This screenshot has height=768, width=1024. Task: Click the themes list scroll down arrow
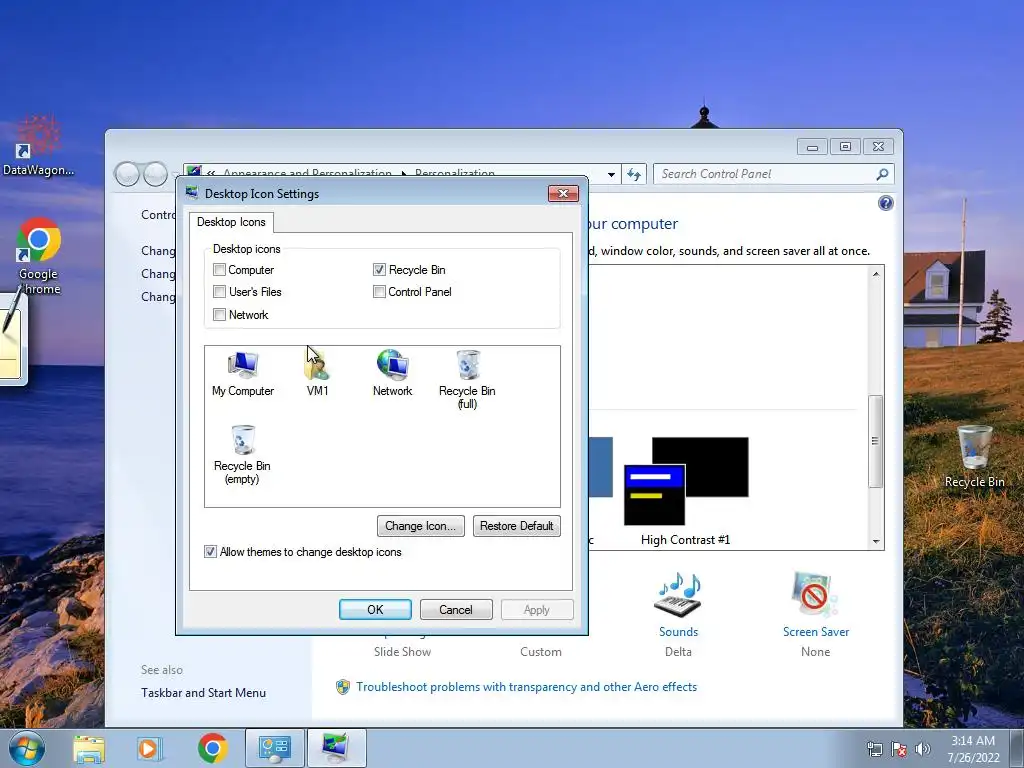tap(876, 541)
